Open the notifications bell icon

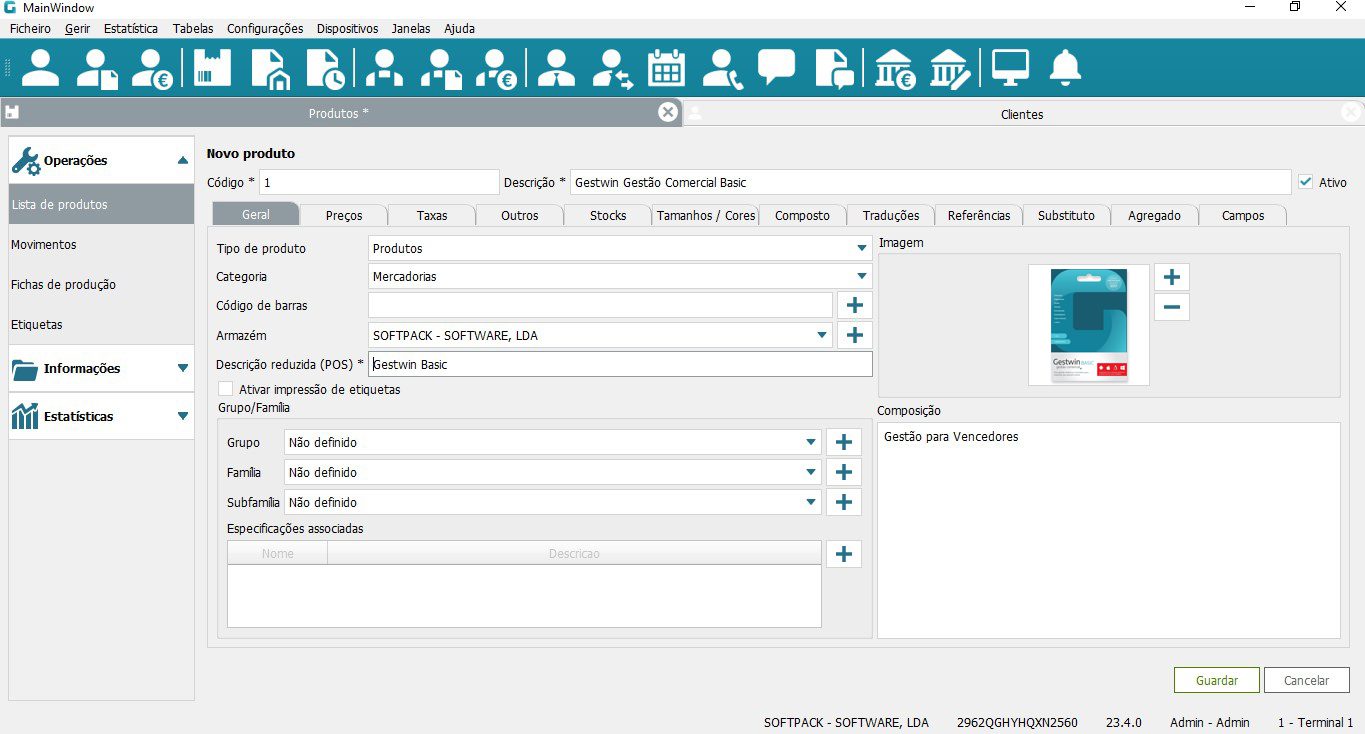click(x=1065, y=68)
